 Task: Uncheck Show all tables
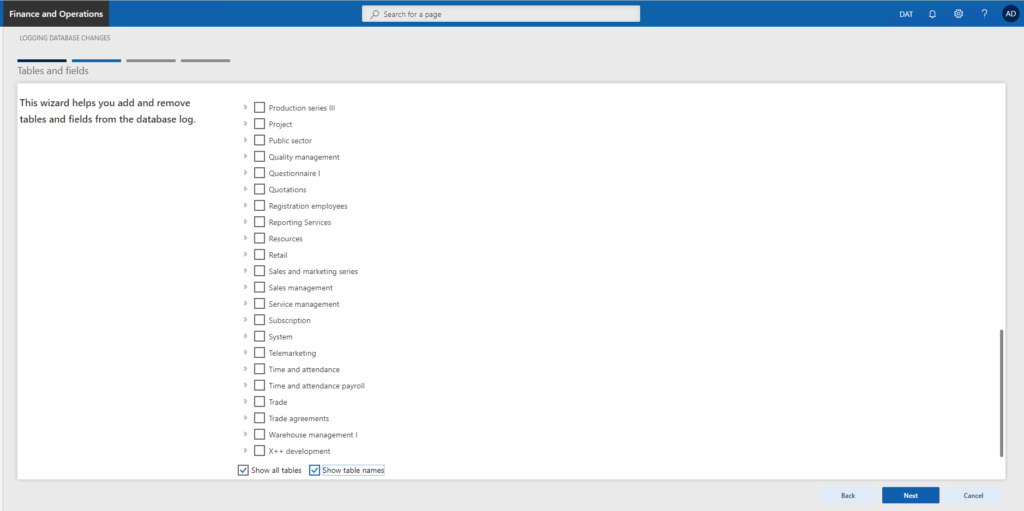tap(244, 470)
